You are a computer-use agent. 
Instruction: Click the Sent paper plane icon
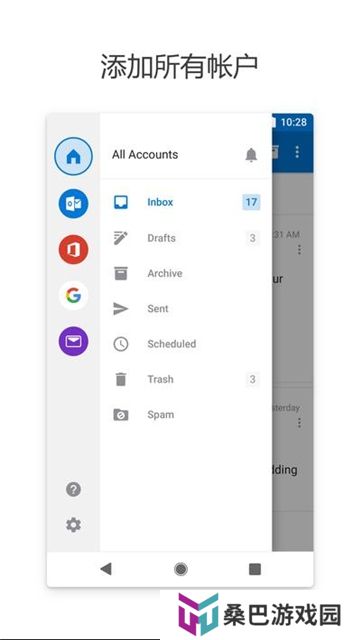click(120, 309)
